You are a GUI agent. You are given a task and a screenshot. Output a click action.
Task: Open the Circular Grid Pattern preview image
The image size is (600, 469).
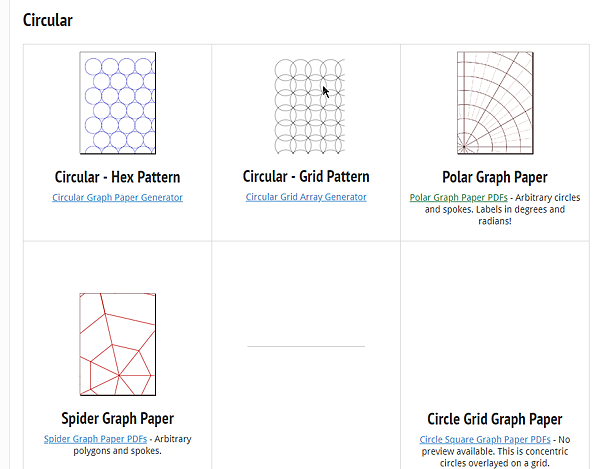pyautogui.click(x=305, y=104)
